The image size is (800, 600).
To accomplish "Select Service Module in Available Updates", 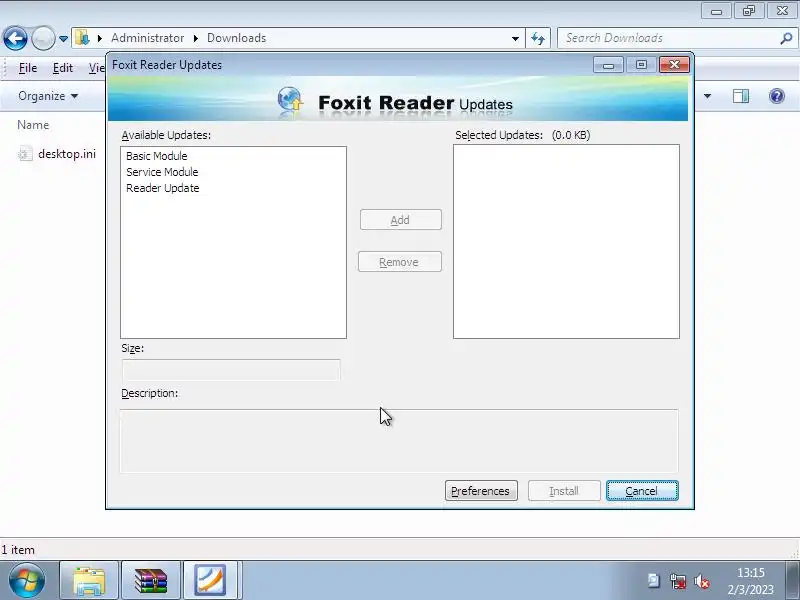I will (162, 172).
